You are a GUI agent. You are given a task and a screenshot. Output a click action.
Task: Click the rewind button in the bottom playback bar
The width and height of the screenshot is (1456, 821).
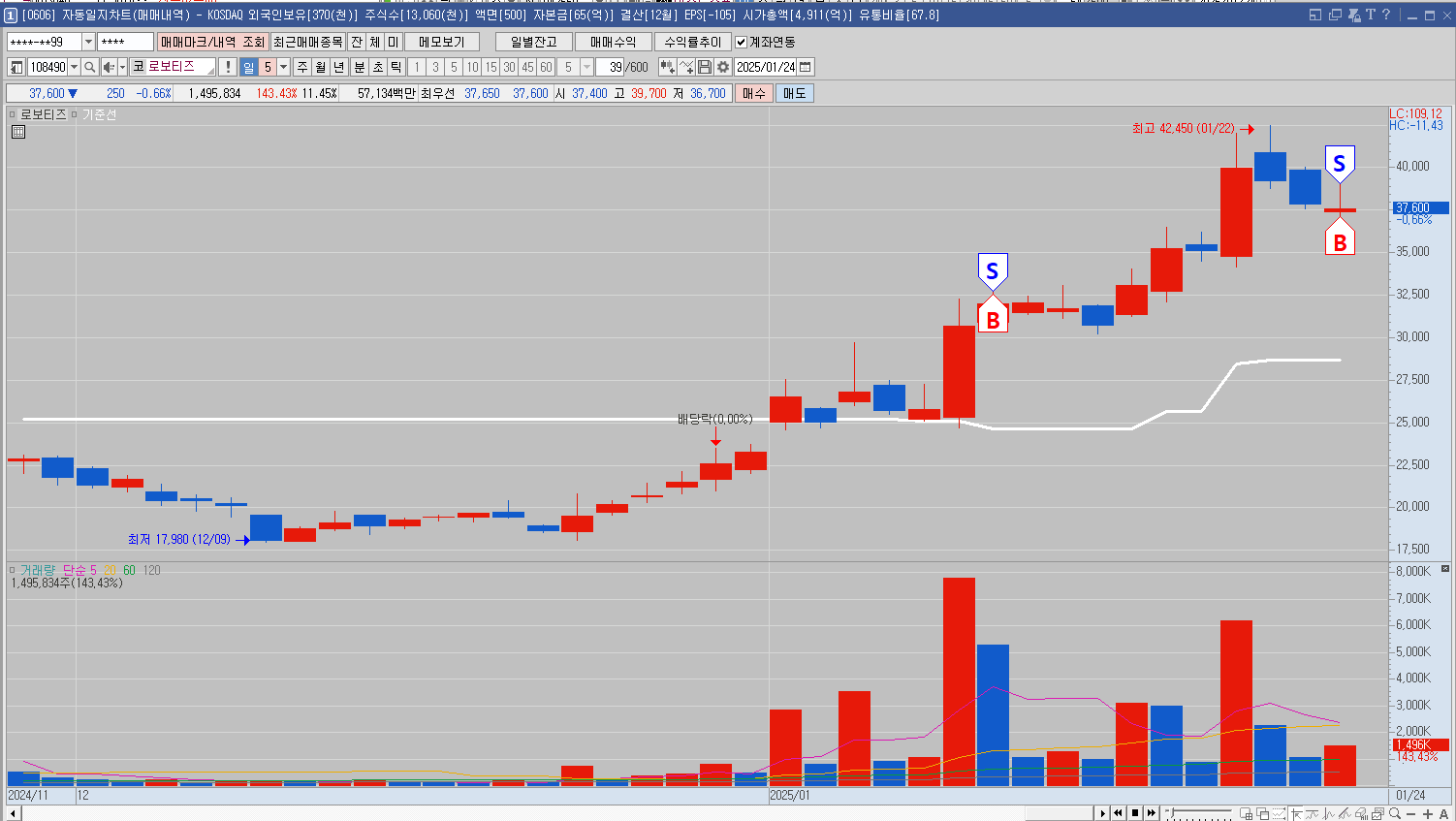(x=1118, y=813)
